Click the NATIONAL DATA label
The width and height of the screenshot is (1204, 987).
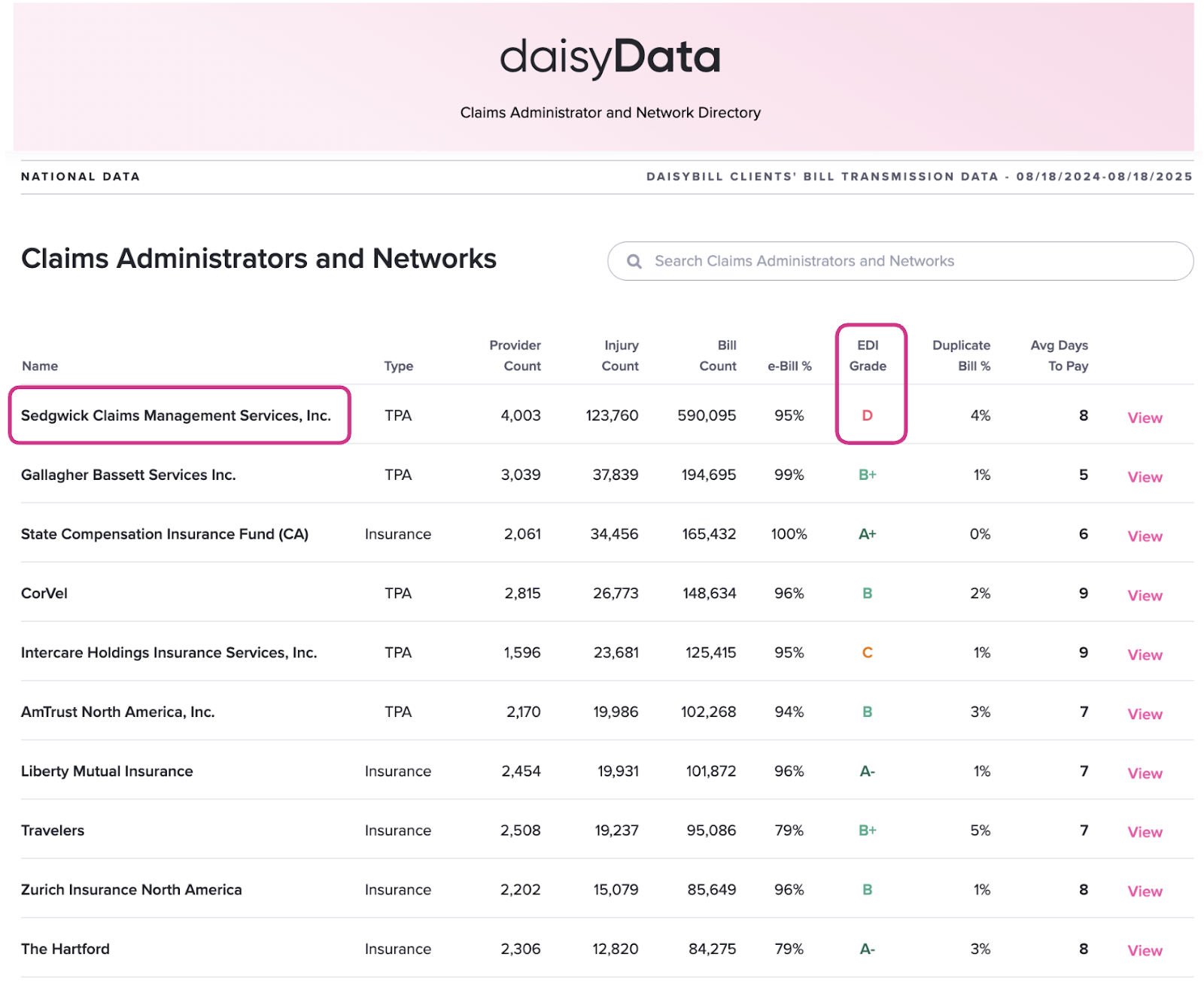[81, 177]
